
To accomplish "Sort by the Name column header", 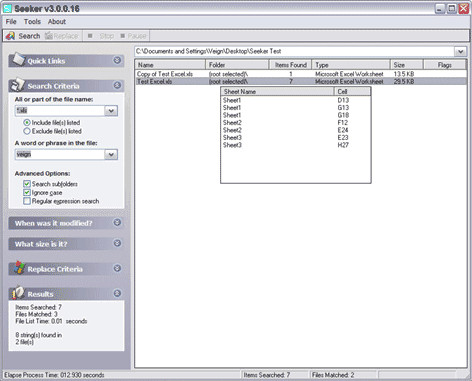I will pyautogui.click(x=170, y=65).
